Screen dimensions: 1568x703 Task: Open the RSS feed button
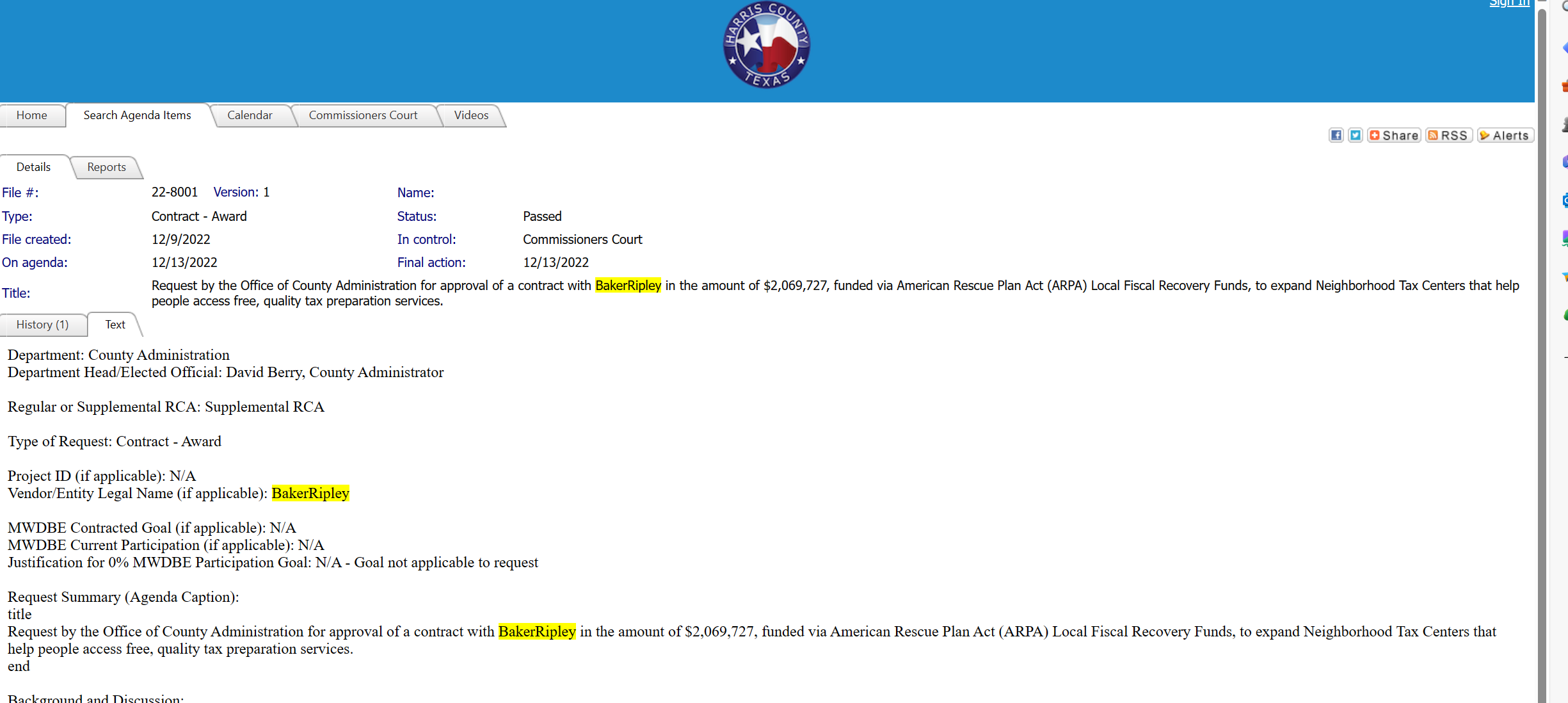pyautogui.click(x=1449, y=135)
